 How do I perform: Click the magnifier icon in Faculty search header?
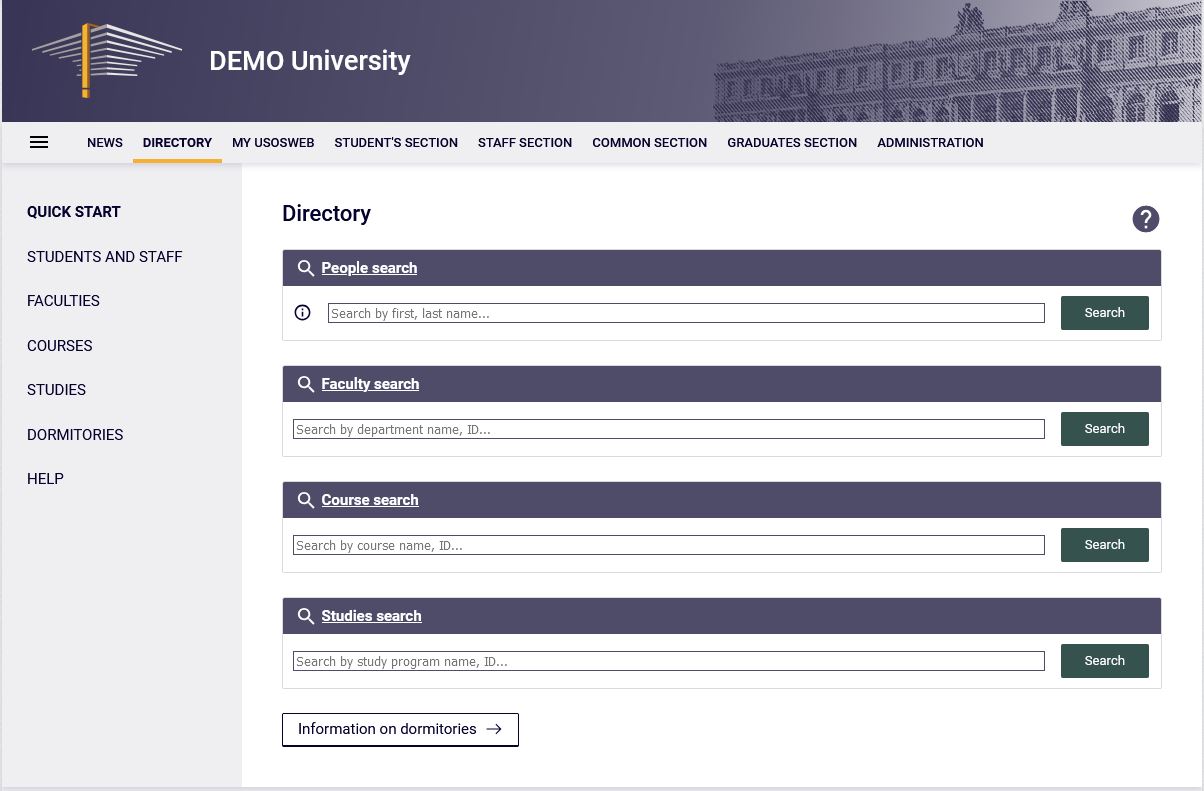coord(306,383)
